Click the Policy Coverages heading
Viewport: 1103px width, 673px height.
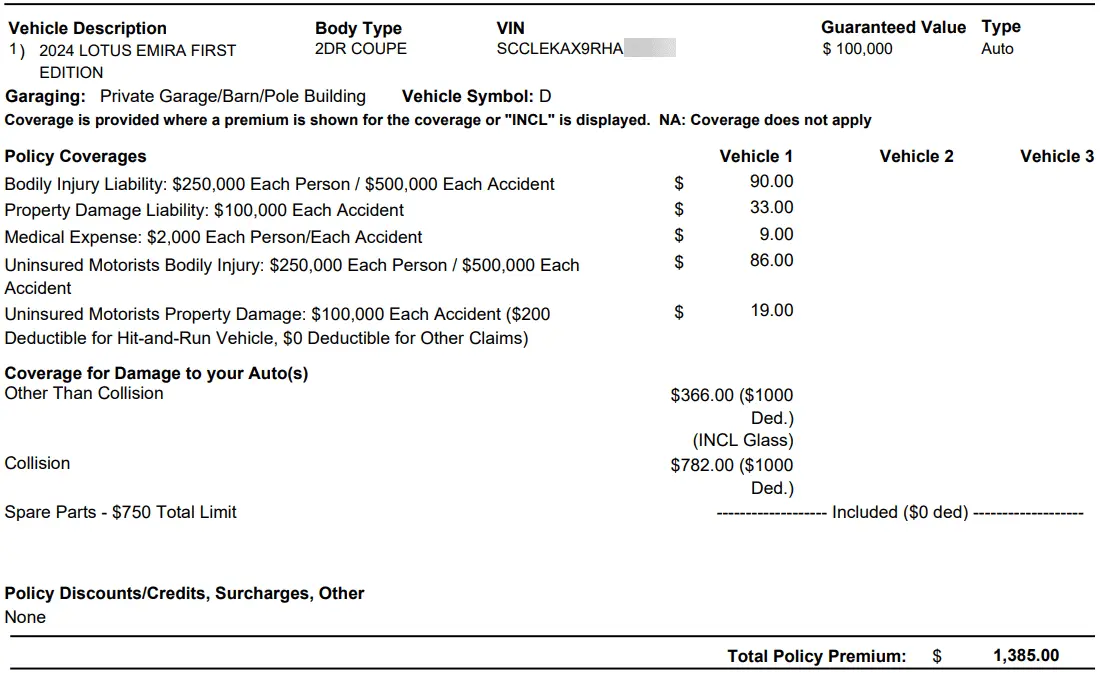tap(75, 156)
